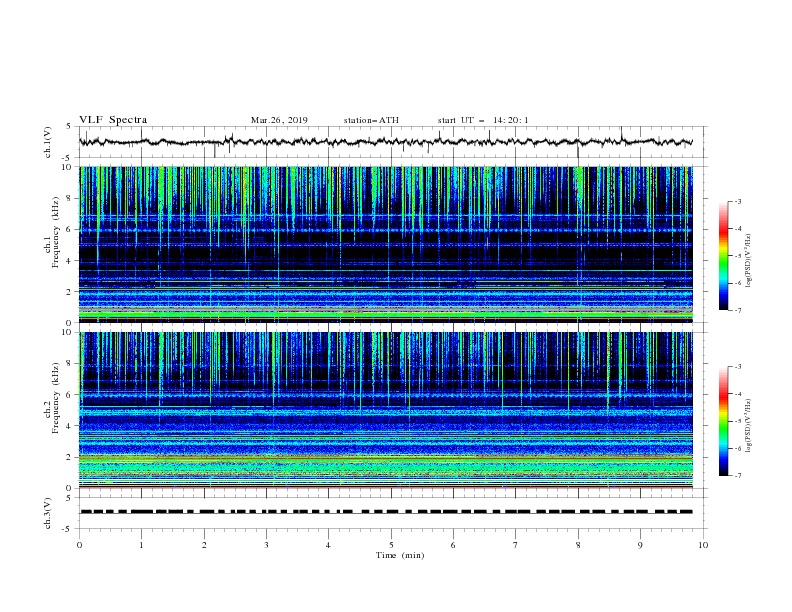Click the "-7" tick of ch.2 color bar

737,475
